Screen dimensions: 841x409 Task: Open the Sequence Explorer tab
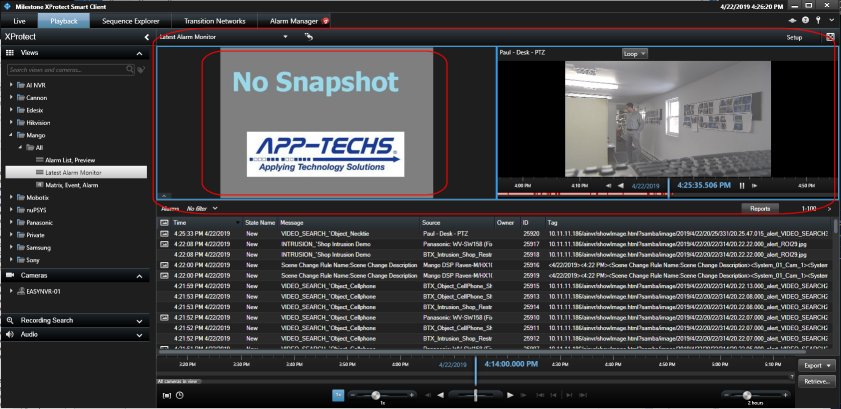(x=131, y=21)
